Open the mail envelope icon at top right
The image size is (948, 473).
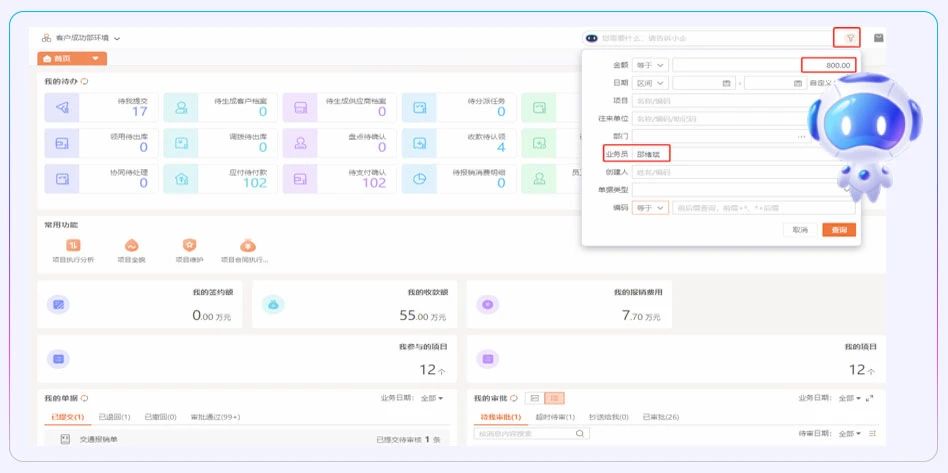879,38
